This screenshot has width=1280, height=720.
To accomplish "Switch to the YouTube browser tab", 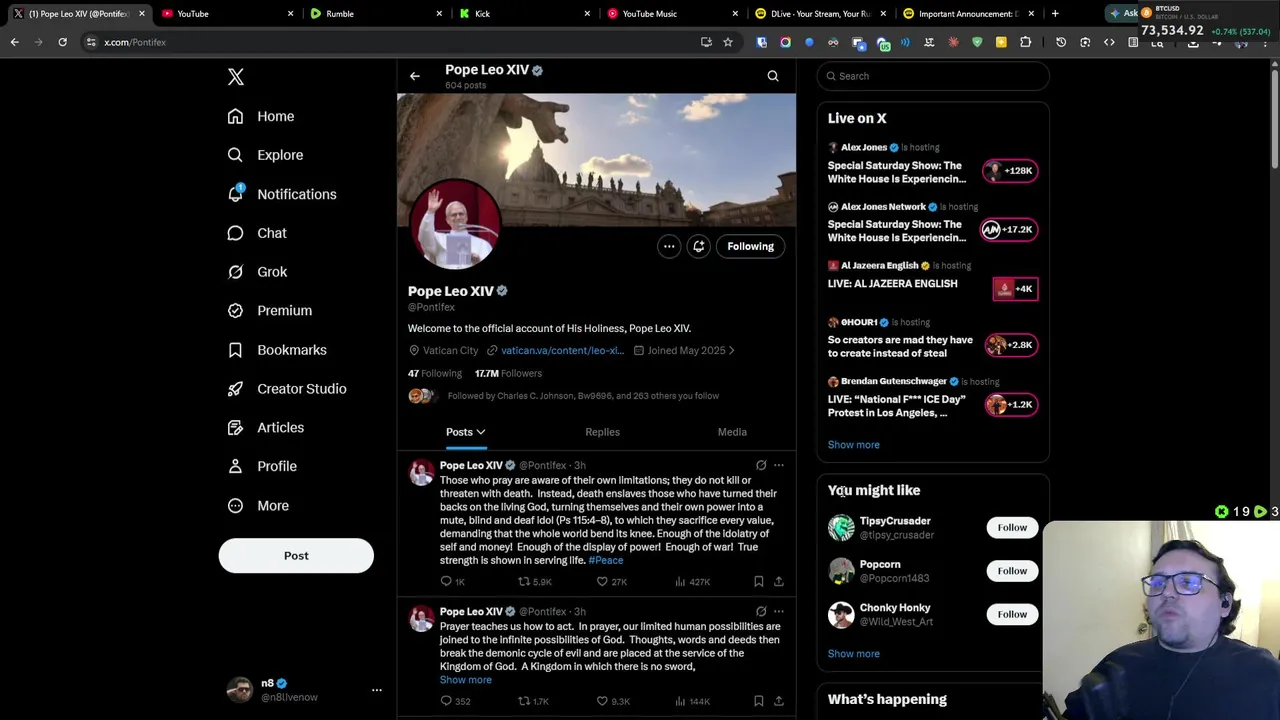I will [x=228, y=14].
